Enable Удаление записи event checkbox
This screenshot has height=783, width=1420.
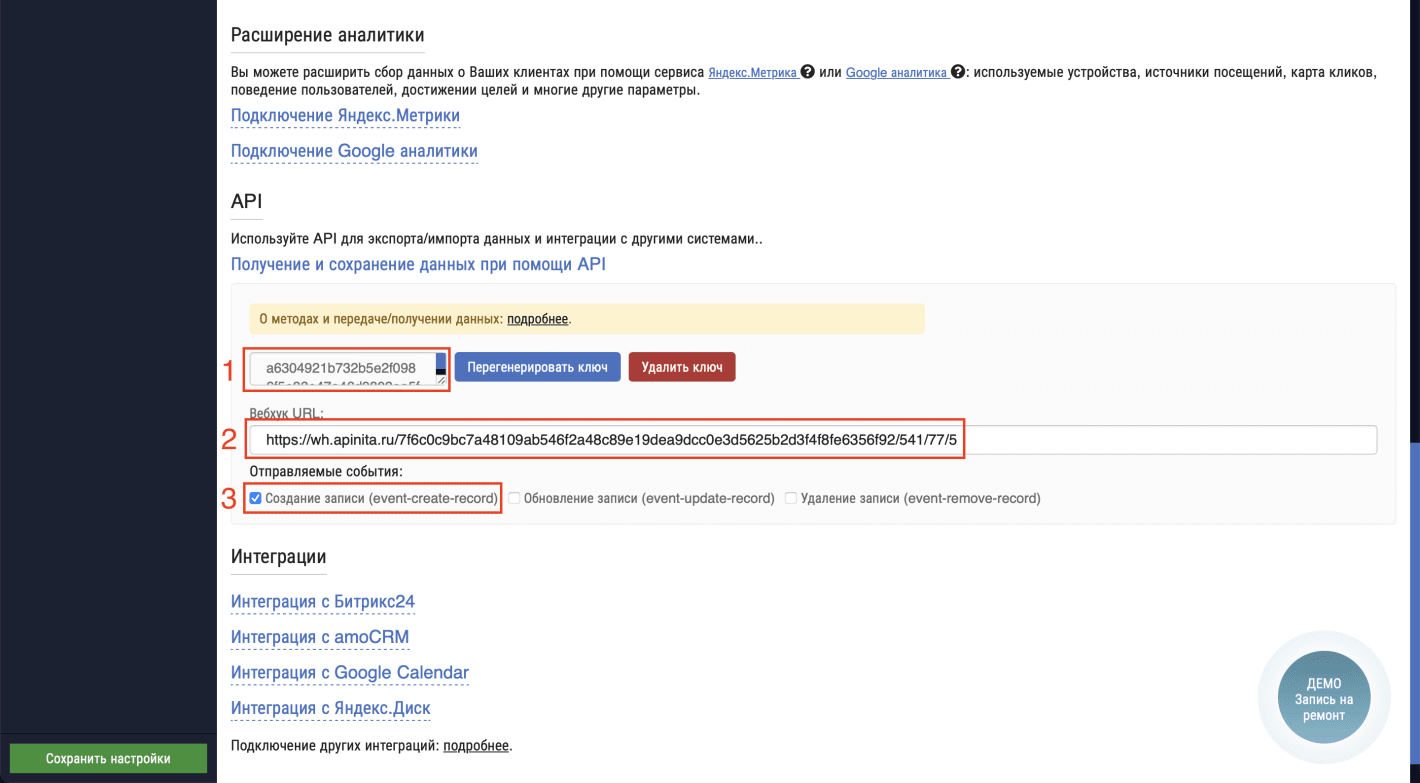coord(790,497)
